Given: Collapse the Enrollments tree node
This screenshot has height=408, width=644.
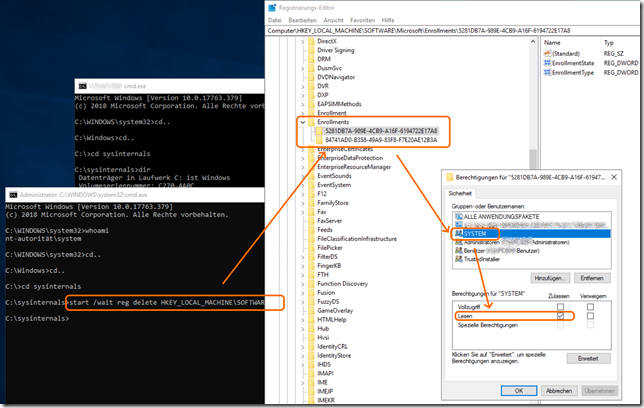Looking at the screenshot, I should coord(305,122).
